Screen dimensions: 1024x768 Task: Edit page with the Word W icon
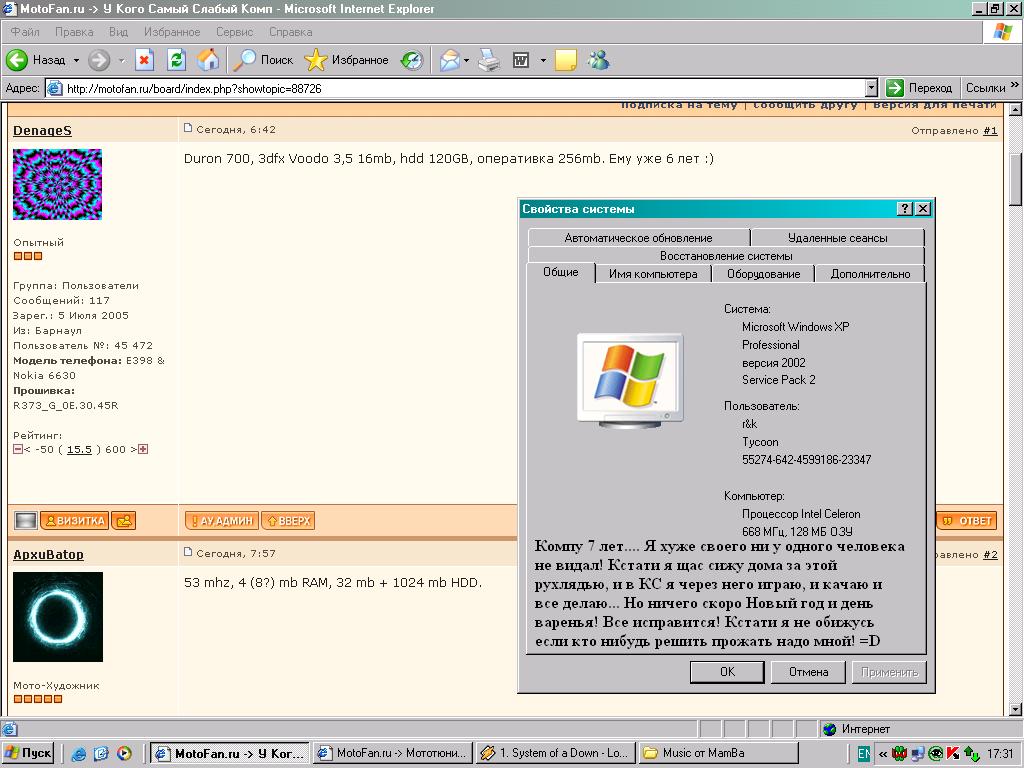coord(520,60)
